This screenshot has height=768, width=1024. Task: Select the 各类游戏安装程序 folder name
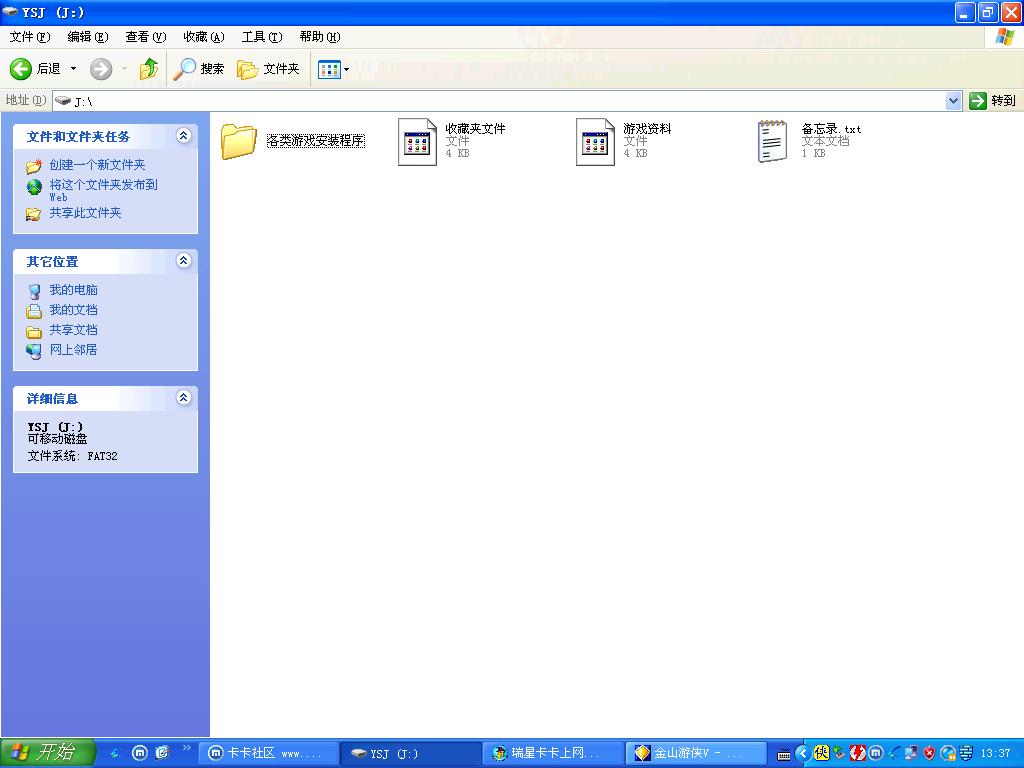pos(315,140)
